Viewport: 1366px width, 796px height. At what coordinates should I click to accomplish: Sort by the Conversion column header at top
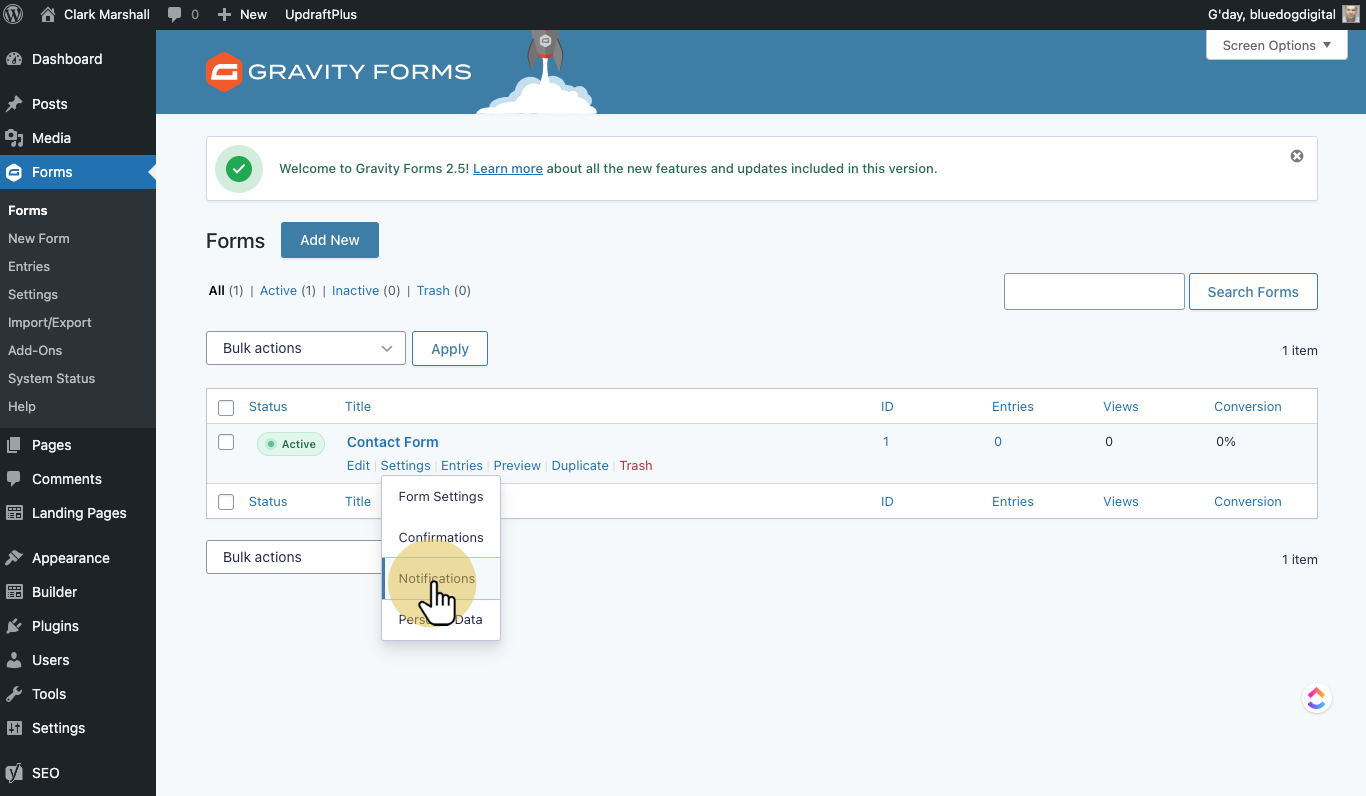tap(1248, 407)
